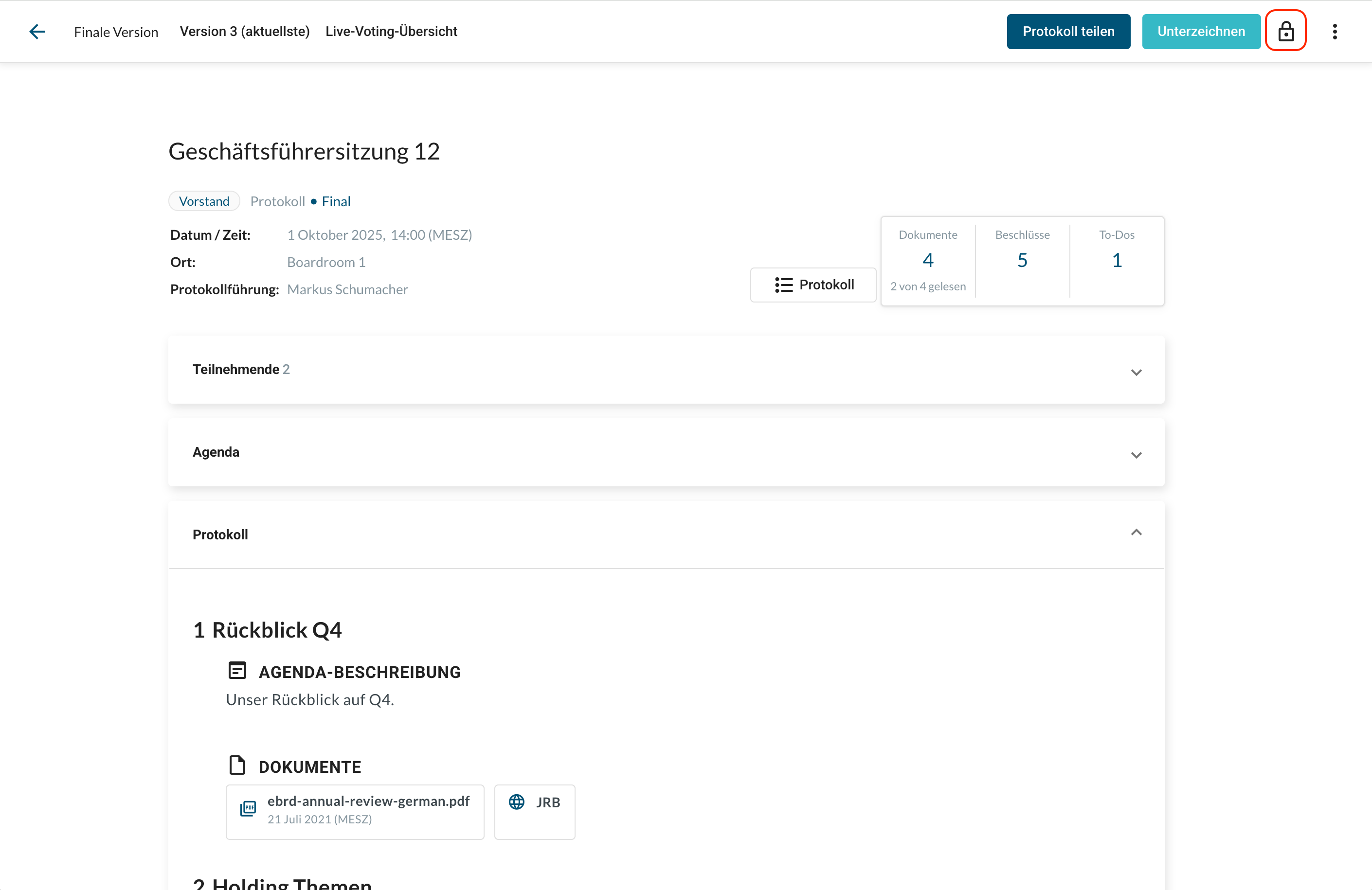The width and height of the screenshot is (1372, 890).
Task: Open Version 3 (aktuellste) tab
Action: pos(244,31)
